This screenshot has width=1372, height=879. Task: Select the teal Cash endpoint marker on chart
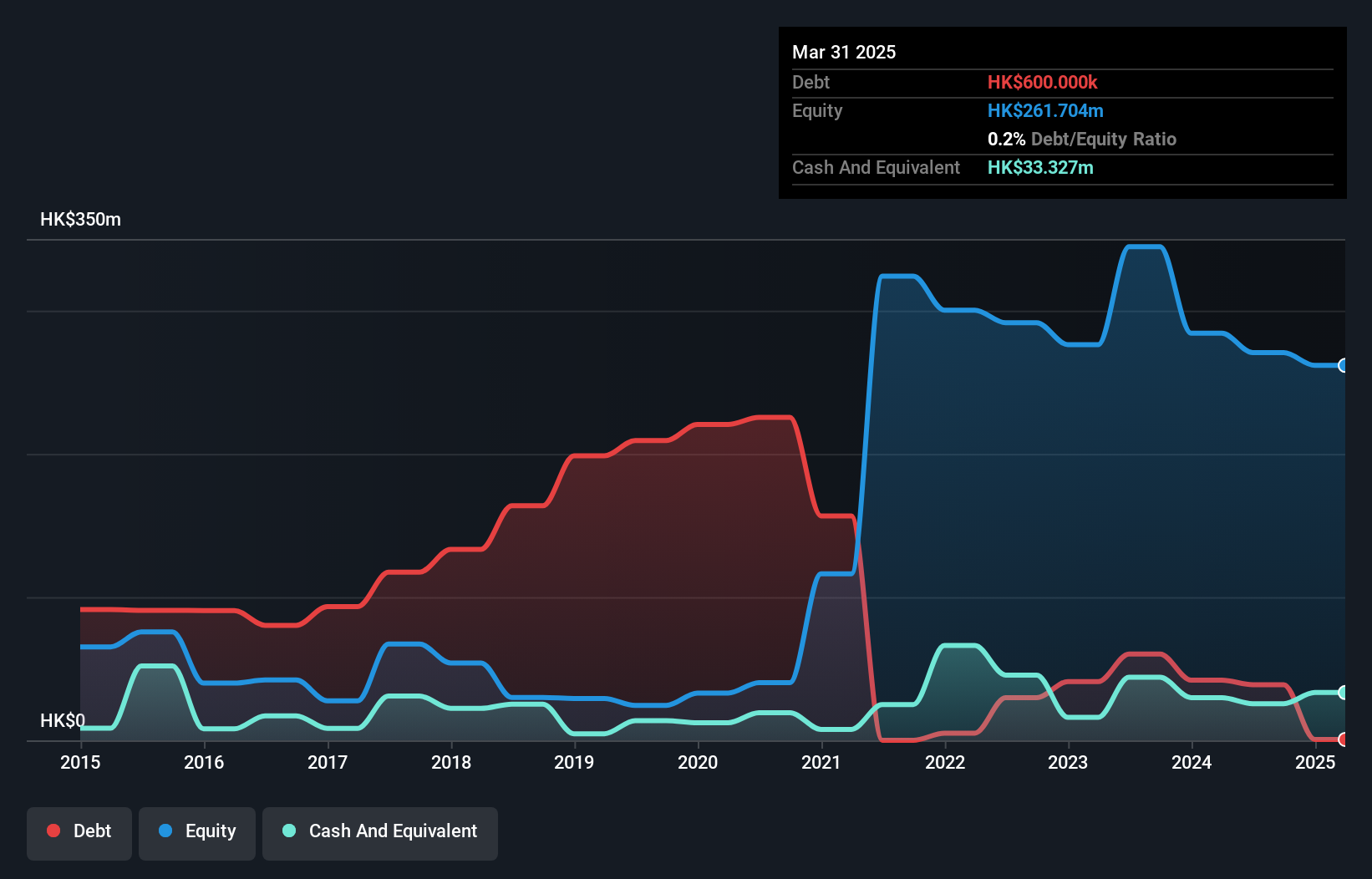pos(1343,692)
